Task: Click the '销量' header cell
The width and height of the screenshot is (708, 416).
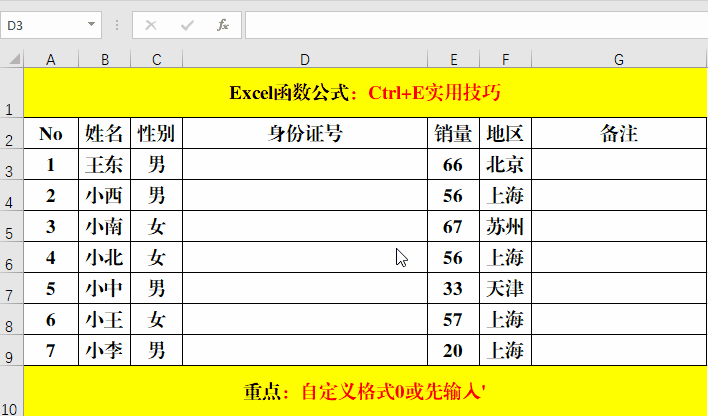Action: [x=453, y=133]
